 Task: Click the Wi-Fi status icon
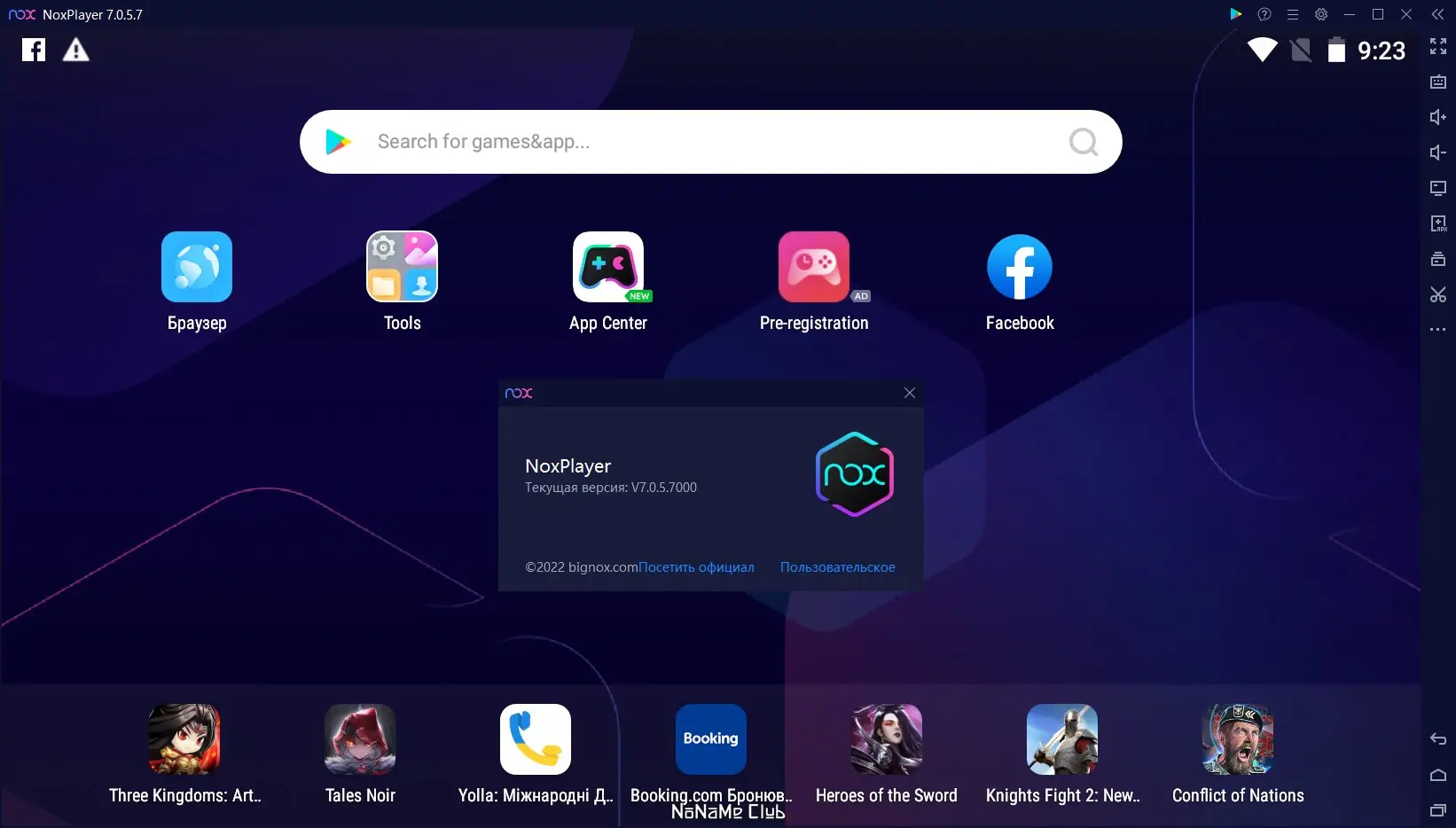coord(1263,50)
